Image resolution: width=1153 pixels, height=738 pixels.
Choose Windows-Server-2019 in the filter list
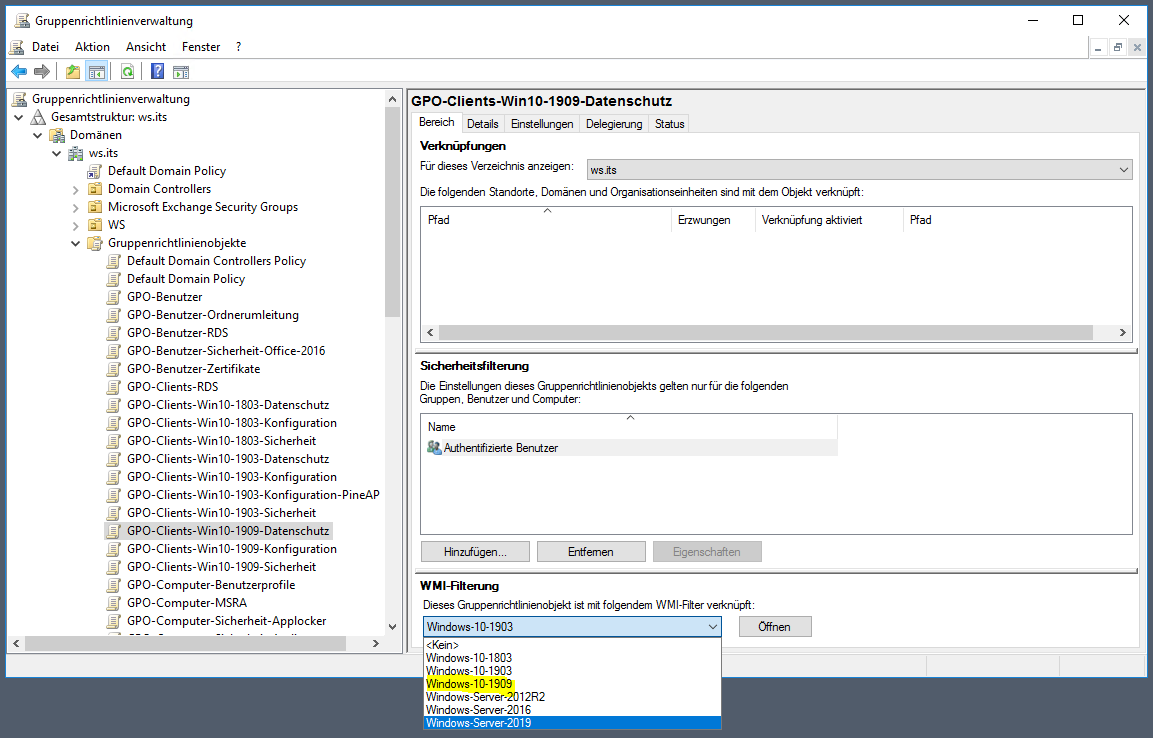(x=572, y=723)
